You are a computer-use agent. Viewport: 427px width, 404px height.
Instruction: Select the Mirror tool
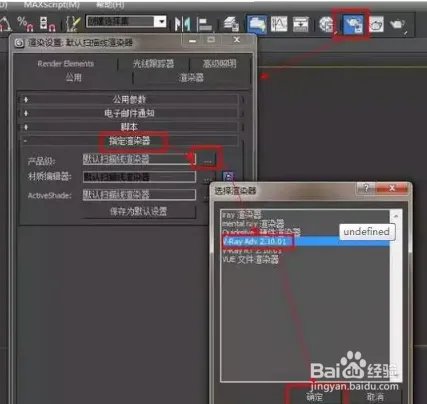[183, 24]
